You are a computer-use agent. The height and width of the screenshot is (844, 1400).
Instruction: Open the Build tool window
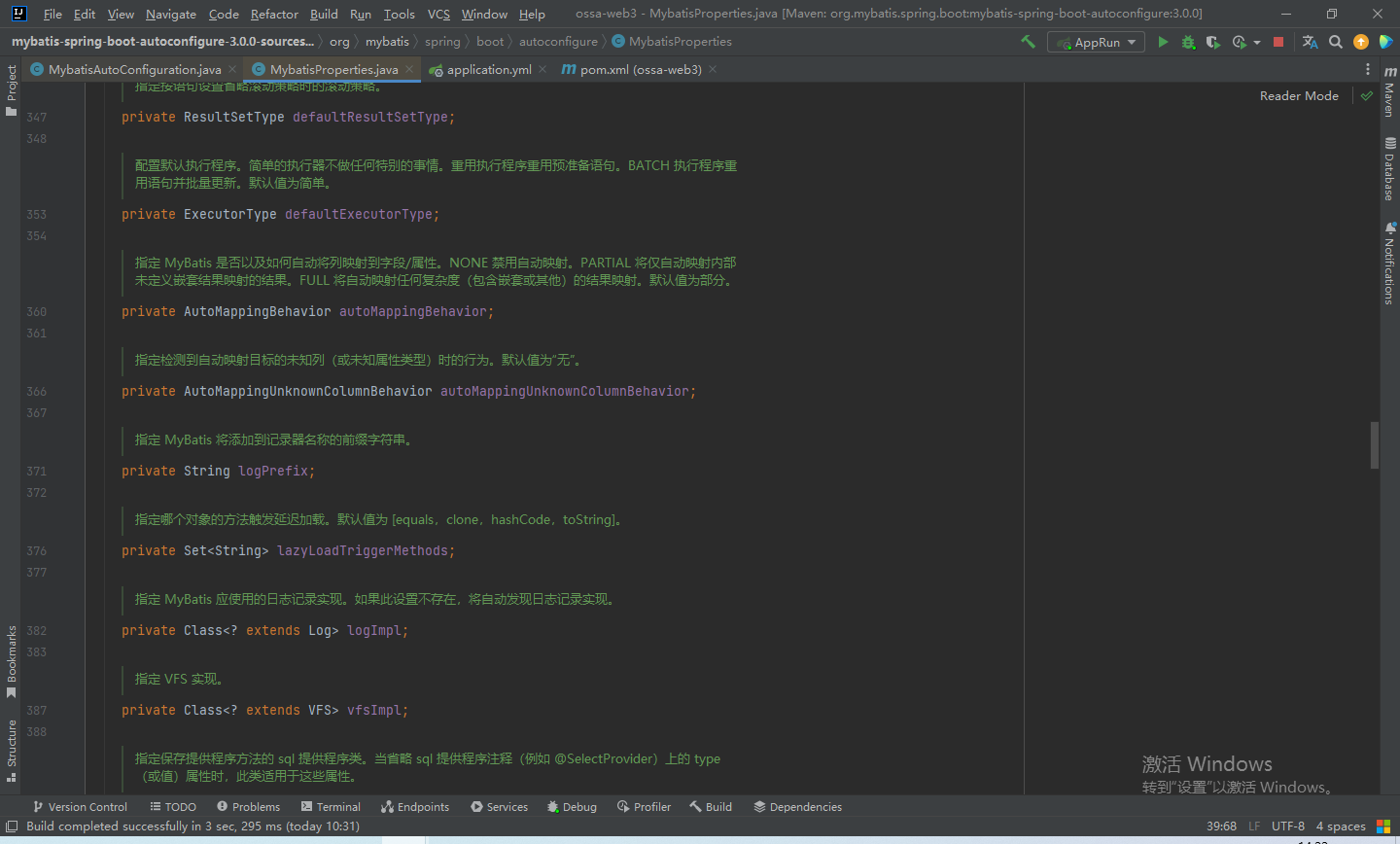pyautogui.click(x=711, y=807)
